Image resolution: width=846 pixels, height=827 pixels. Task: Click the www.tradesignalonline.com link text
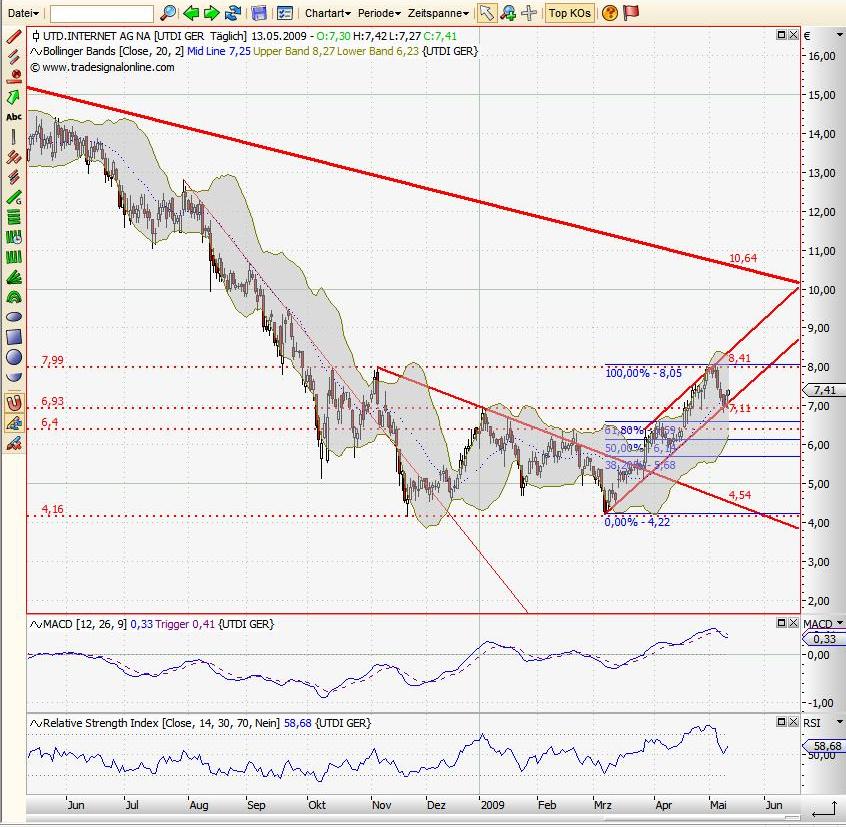click(108, 67)
